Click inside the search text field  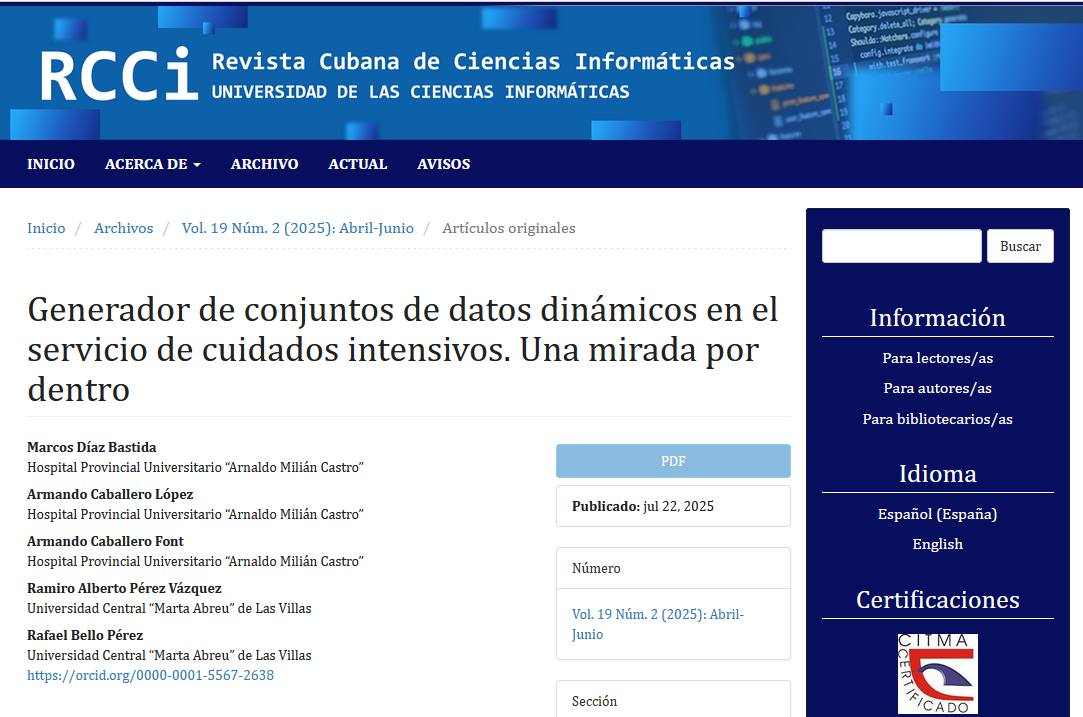(x=901, y=246)
